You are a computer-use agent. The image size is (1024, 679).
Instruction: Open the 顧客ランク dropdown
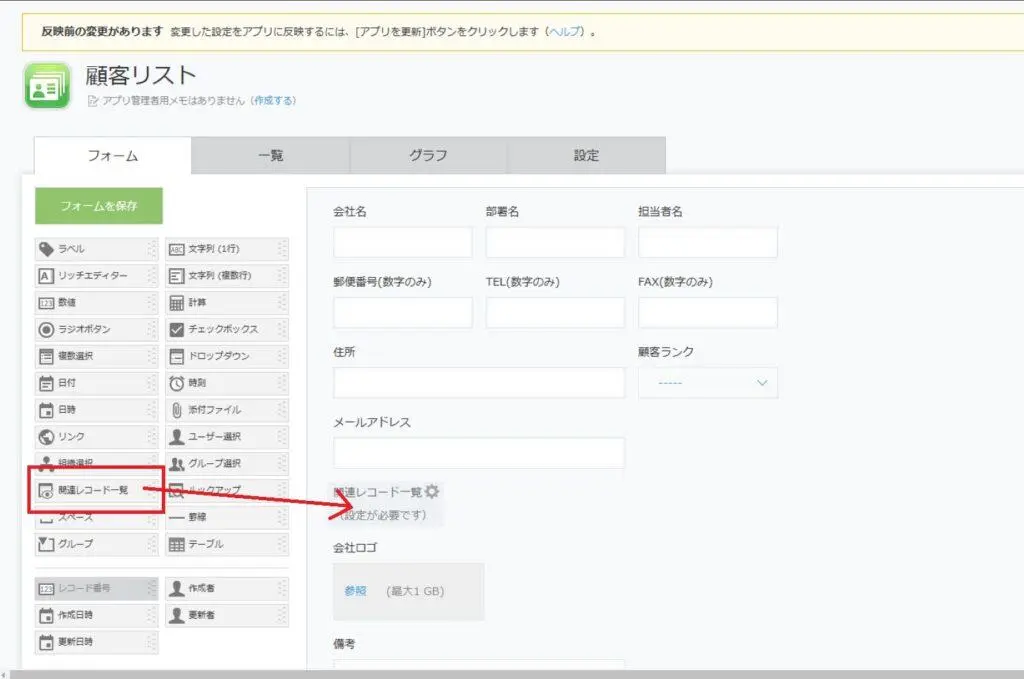tap(707, 382)
